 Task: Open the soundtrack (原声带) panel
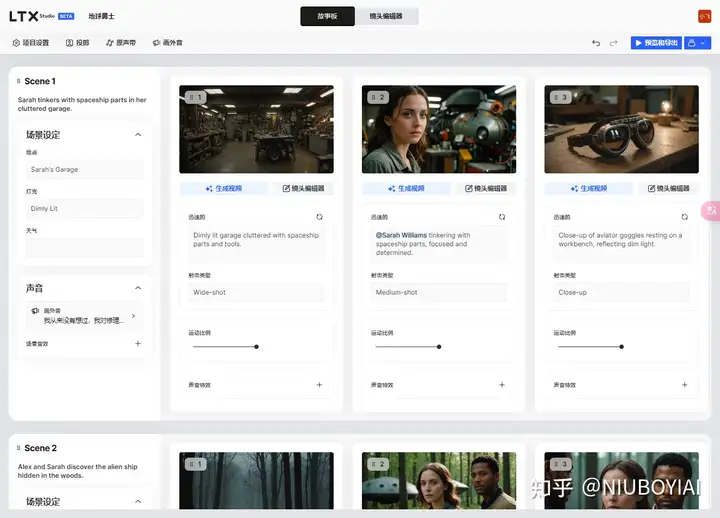coord(121,43)
